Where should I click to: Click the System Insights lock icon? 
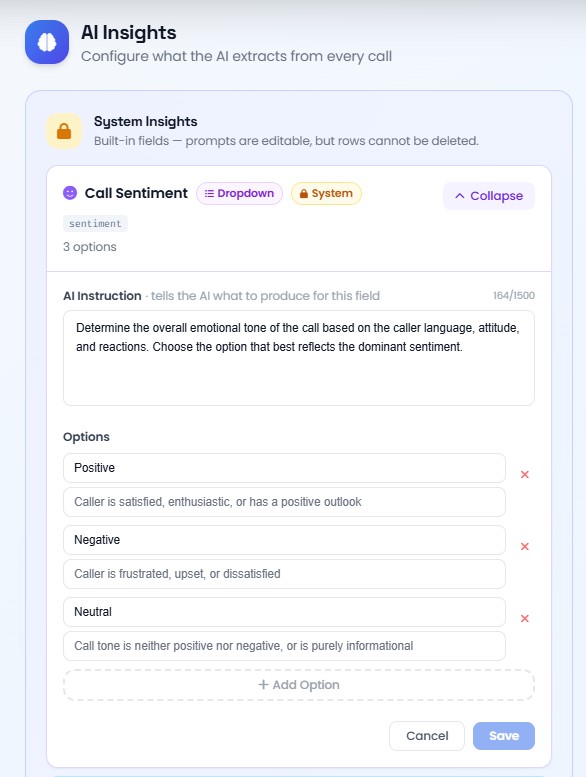[64, 131]
